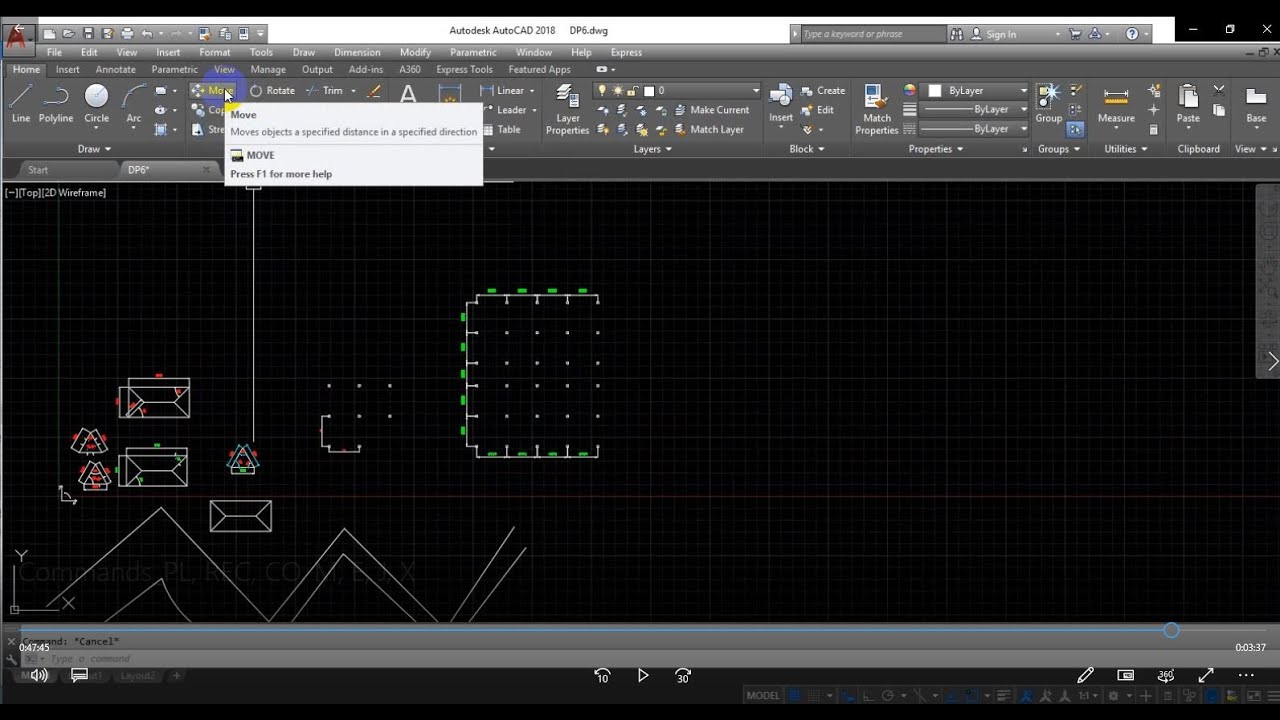Toggle the group selection on/off button
This screenshot has width=1280, height=720.
1075,129
